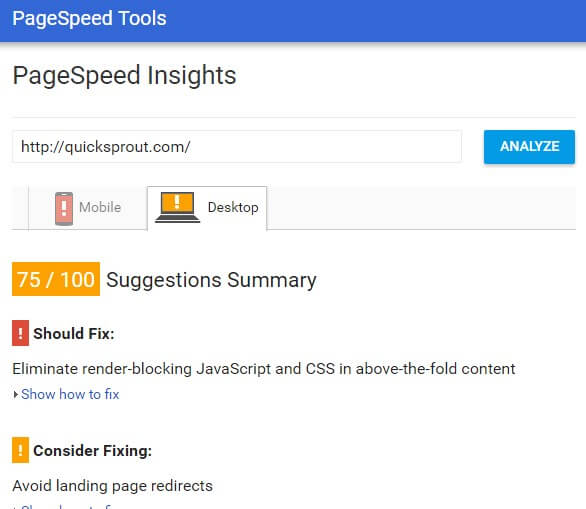The width and height of the screenshot is (586, 509).
Task: Click the Consider Fixing label
Action: coord(93,451)
